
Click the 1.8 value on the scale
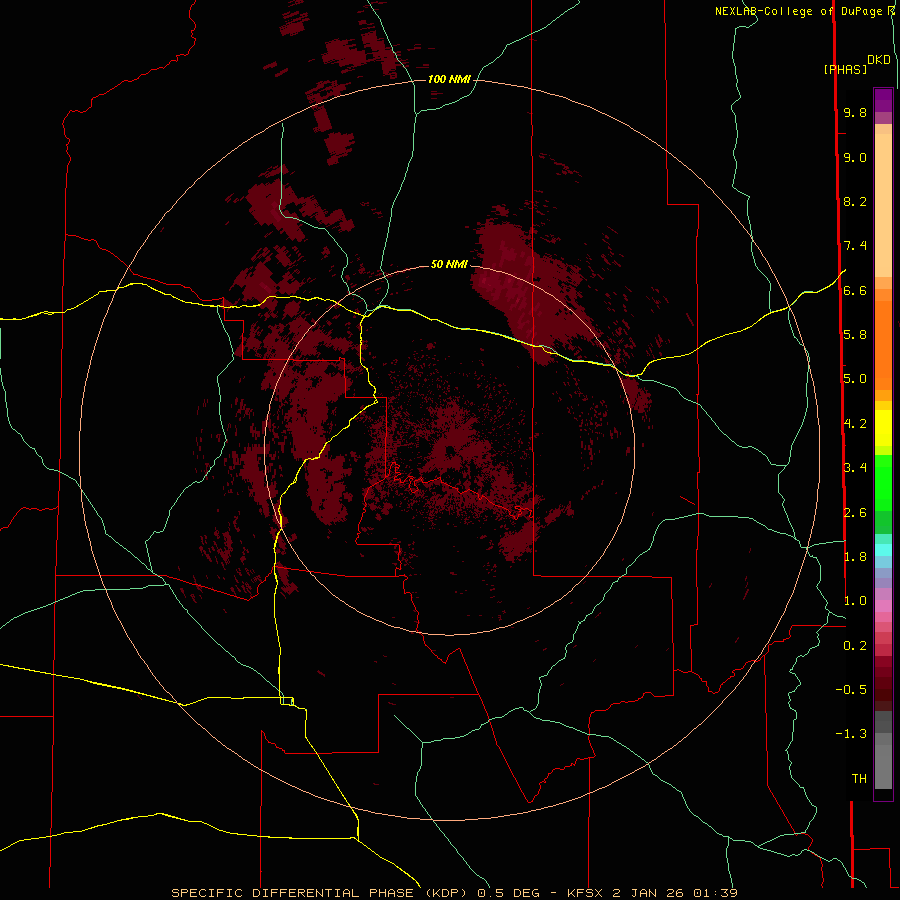855,557
